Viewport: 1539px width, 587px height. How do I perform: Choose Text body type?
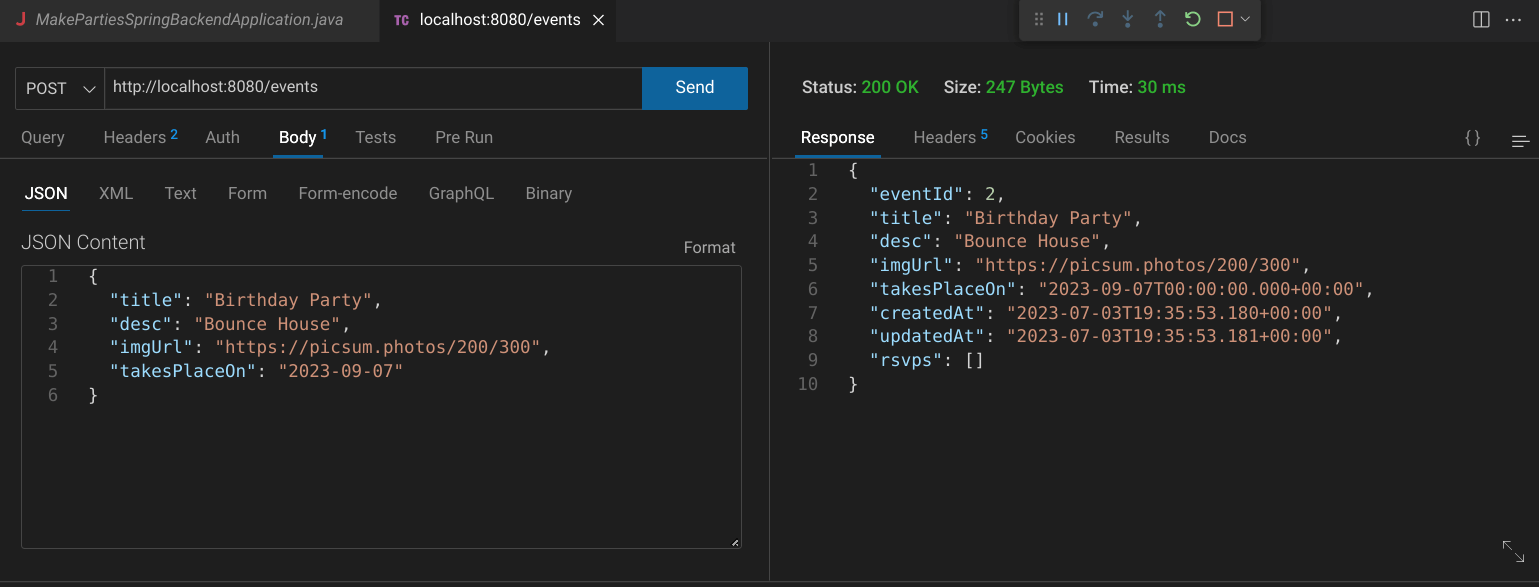click(x=181, y=193)
